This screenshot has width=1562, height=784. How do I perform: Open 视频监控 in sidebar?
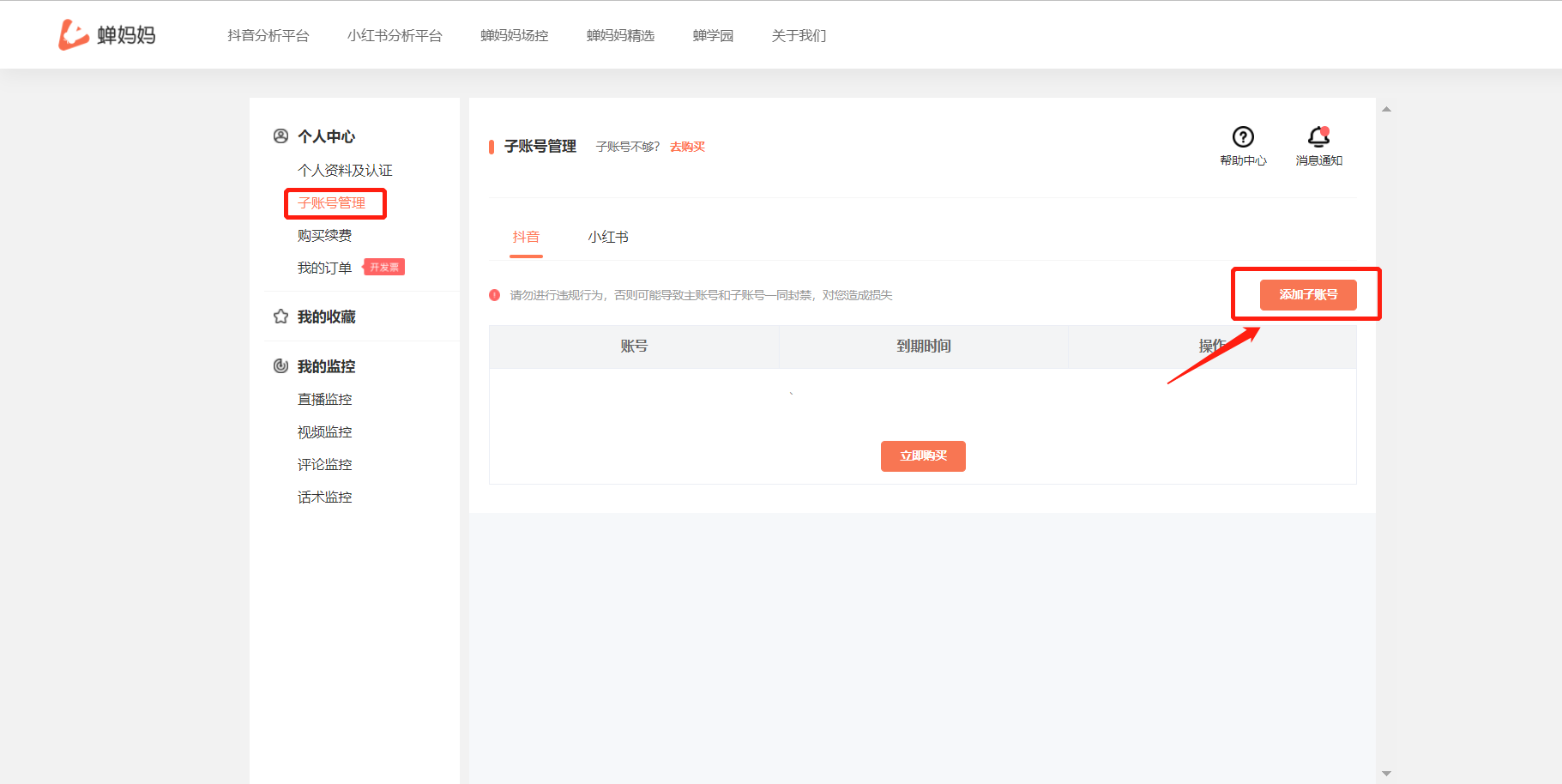[x=325, y=432]
